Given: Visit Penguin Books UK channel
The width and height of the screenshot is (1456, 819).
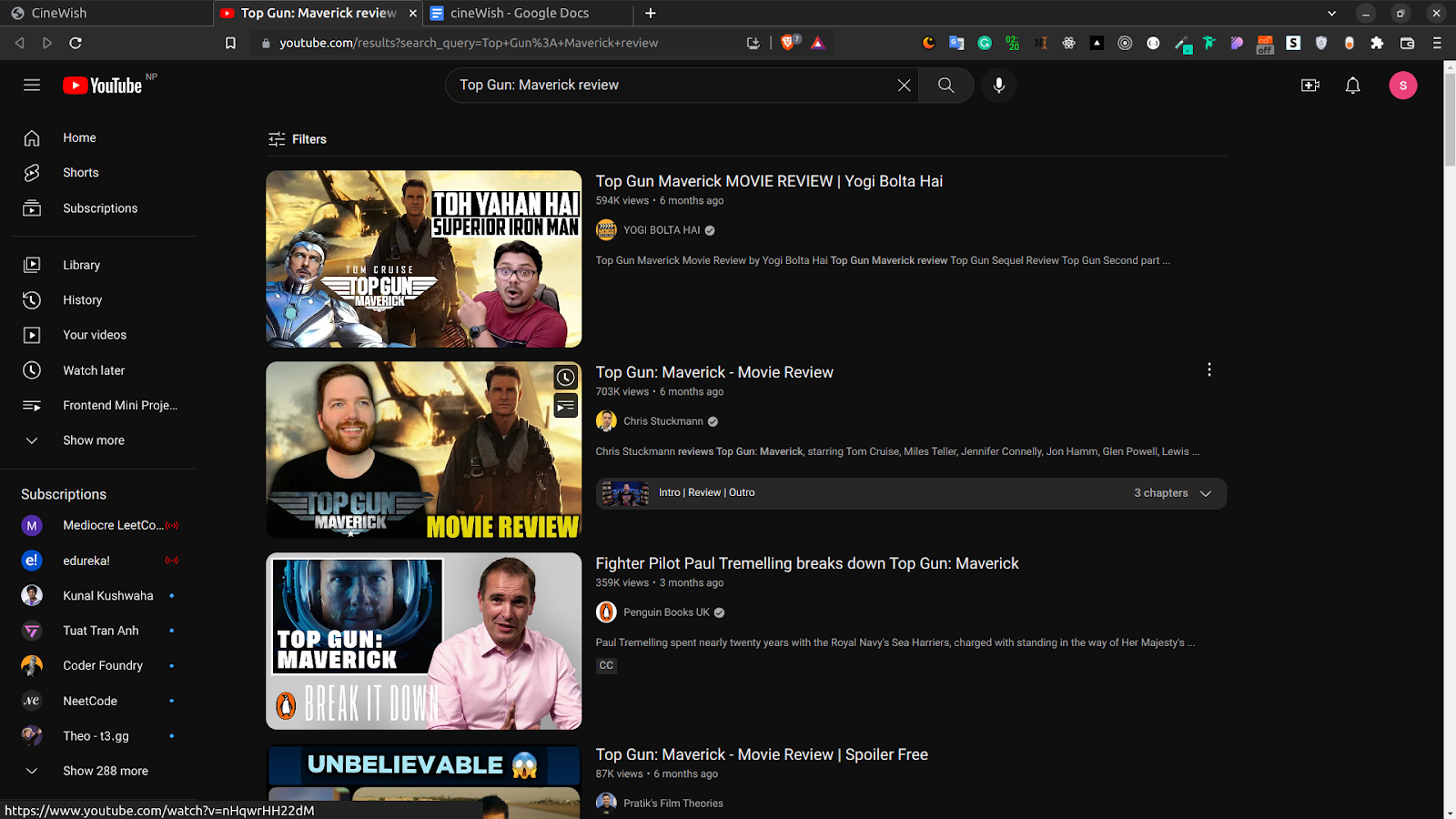Looking at the screenshot, I should 666,612.
